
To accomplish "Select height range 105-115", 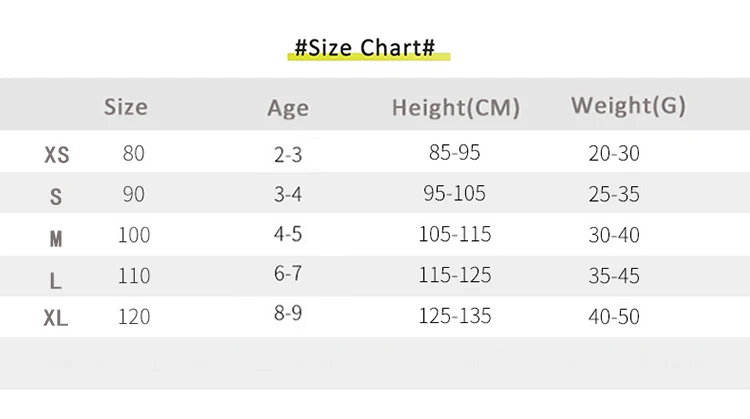I will coord(455,235).
